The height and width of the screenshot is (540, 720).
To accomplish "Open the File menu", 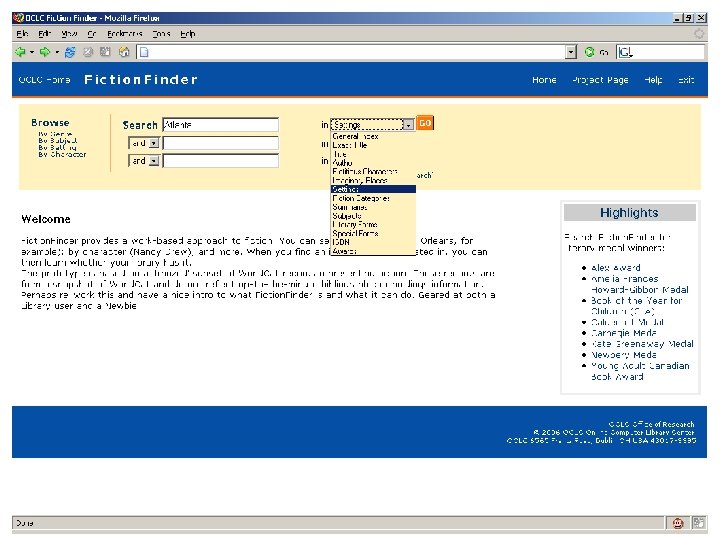I will 22,34.
